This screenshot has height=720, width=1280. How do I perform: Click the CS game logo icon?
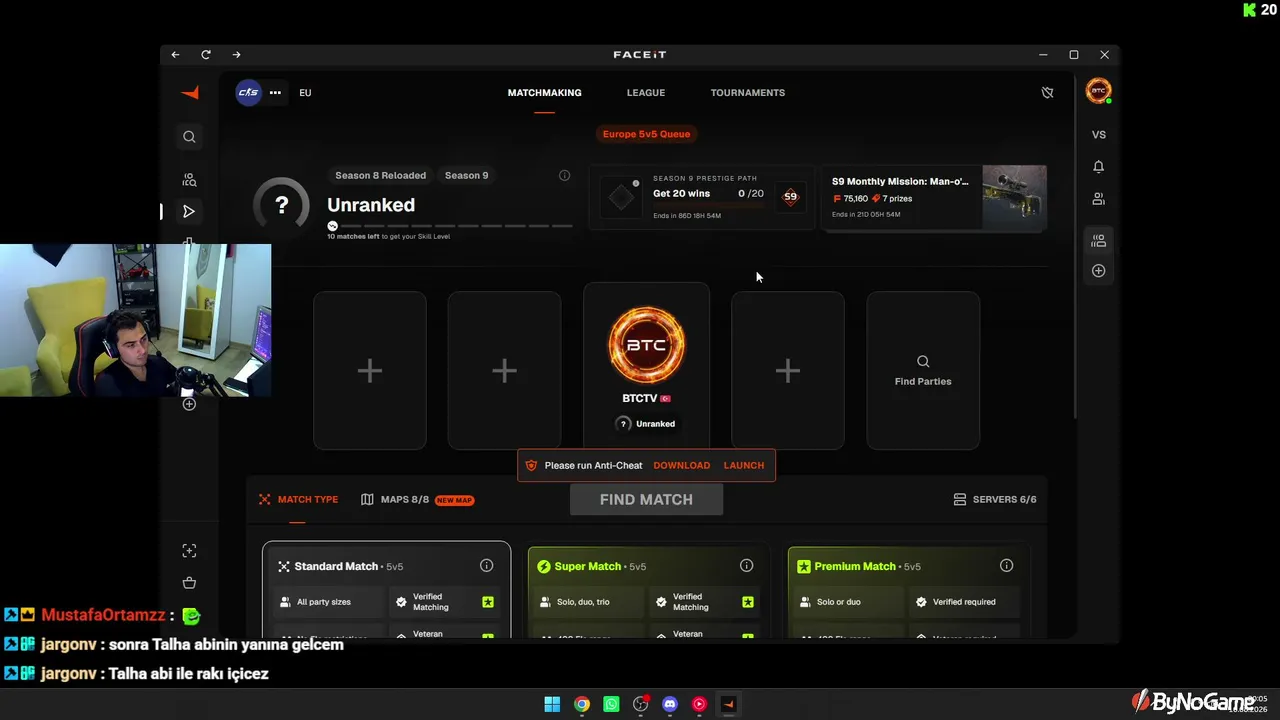248,93
